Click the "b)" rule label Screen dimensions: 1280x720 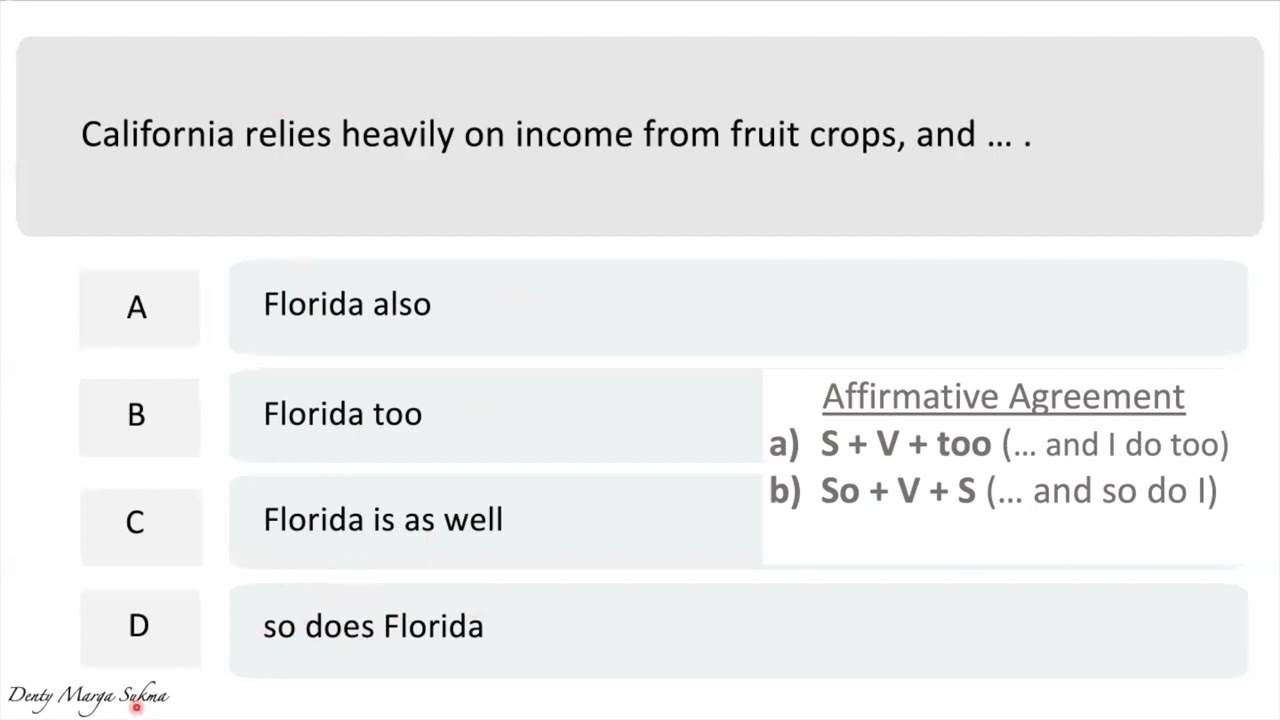tap(784, 491)
